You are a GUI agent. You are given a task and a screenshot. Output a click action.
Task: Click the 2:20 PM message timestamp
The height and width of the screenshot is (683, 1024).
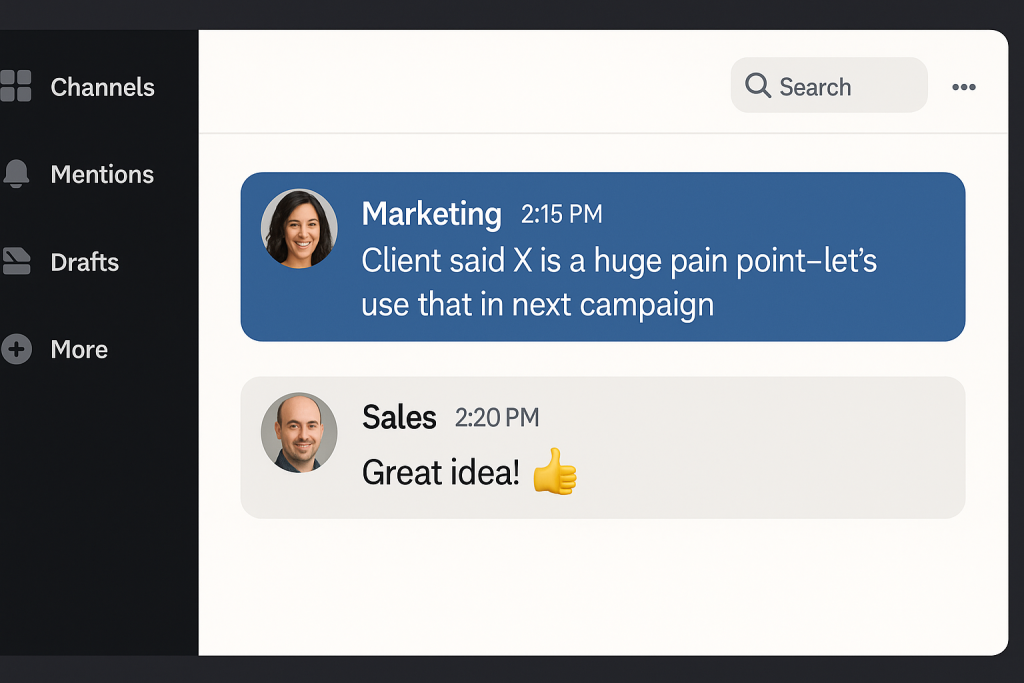[x=496, y=417]
